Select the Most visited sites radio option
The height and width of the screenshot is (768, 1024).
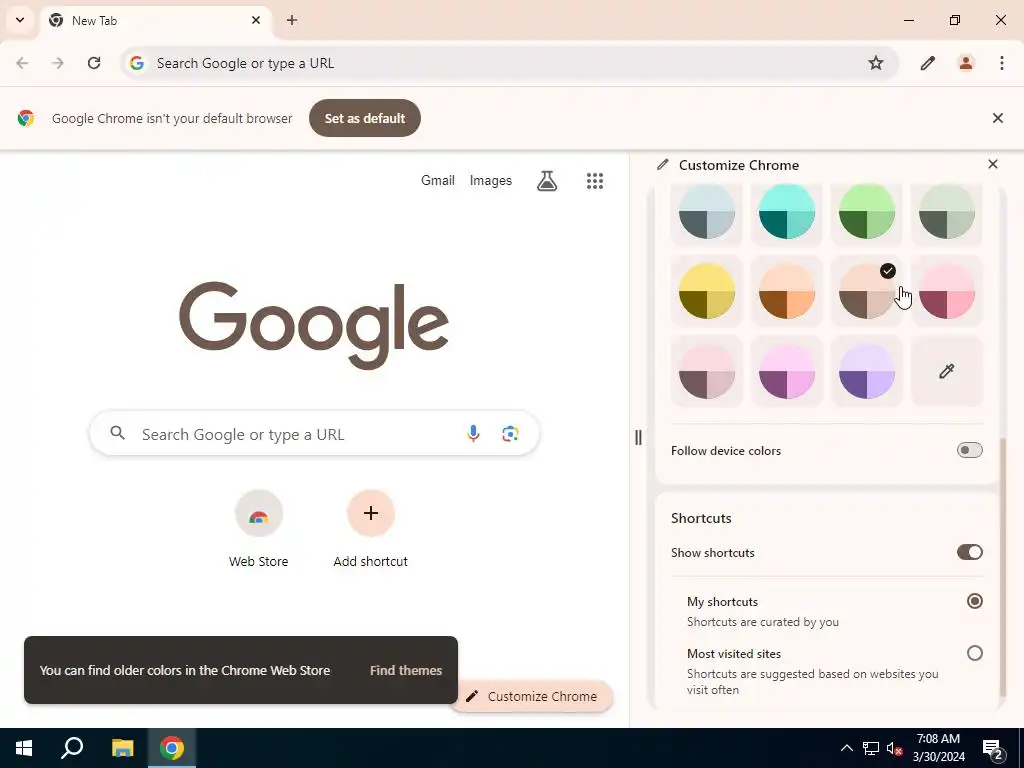click(x=974, y=653)
